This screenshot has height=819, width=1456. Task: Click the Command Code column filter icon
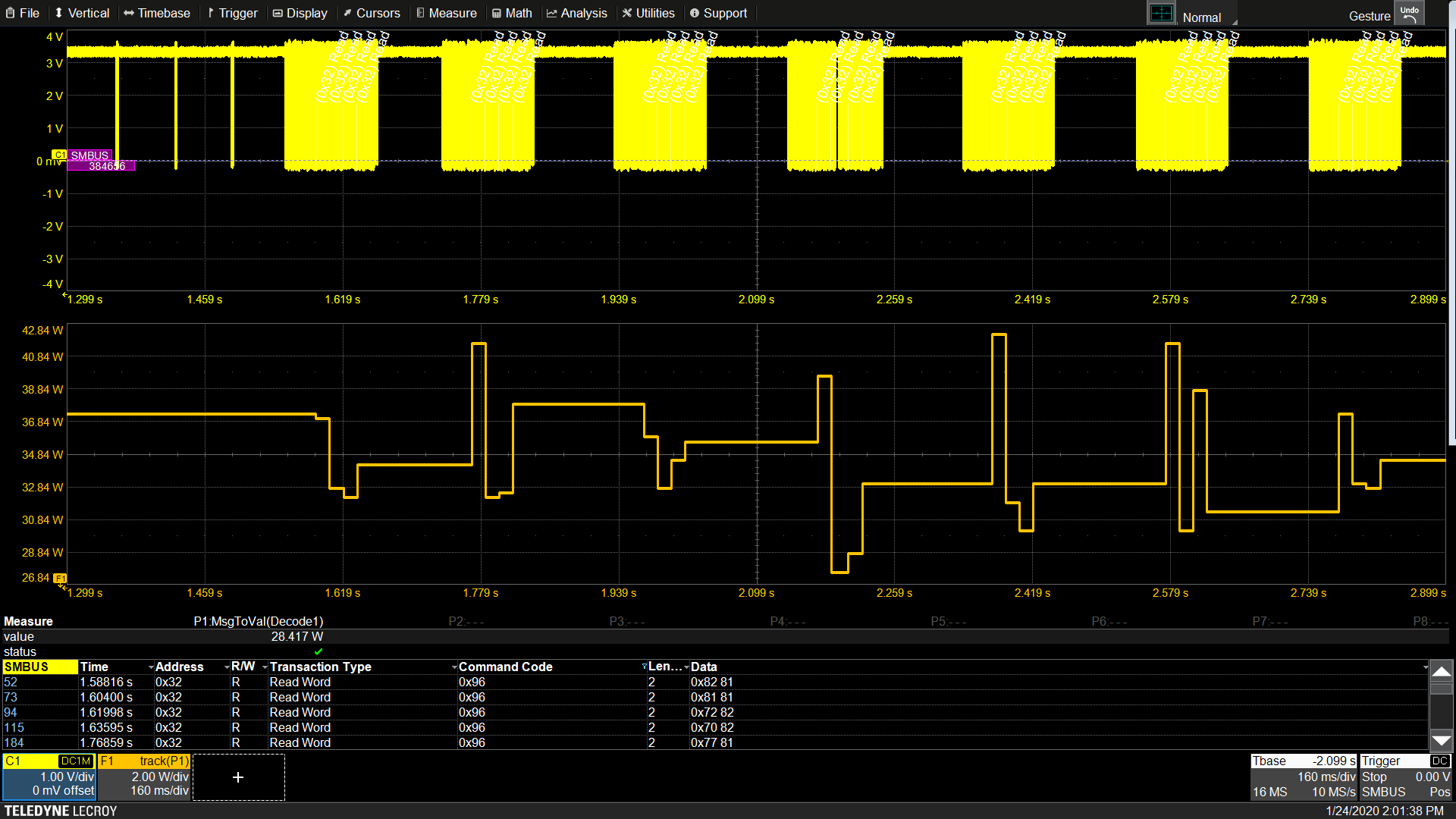(x=645, y=667)
